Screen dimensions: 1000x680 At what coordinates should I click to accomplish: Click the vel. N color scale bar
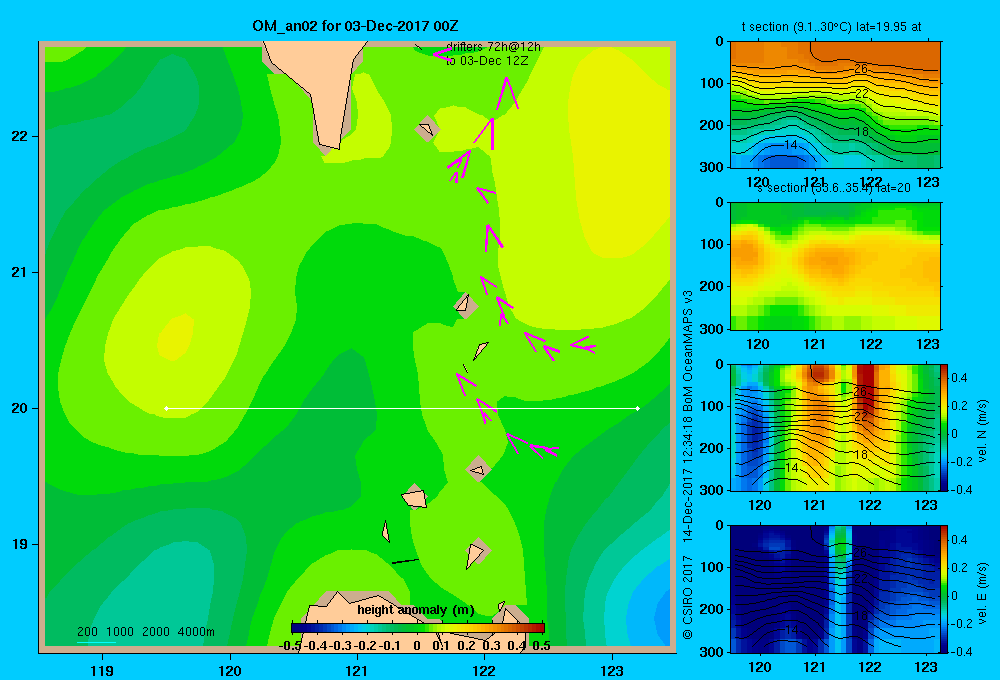[x=945, y=427]
